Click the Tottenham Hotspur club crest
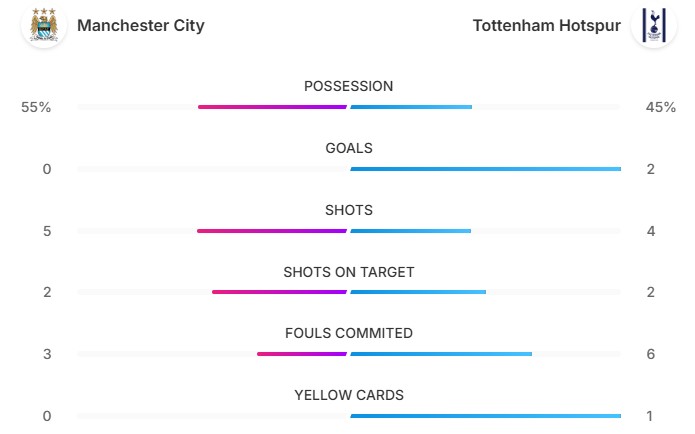695x434 pixels. 653,25
